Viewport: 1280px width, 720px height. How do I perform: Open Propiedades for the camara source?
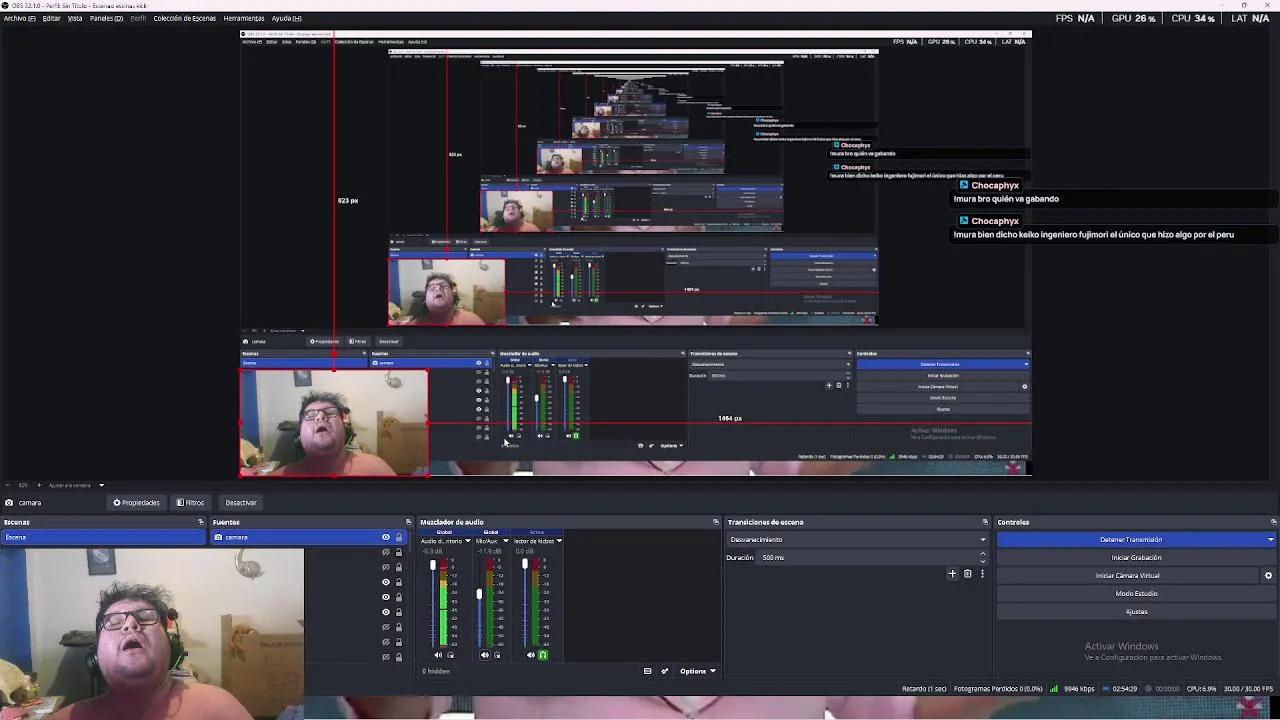137,502
